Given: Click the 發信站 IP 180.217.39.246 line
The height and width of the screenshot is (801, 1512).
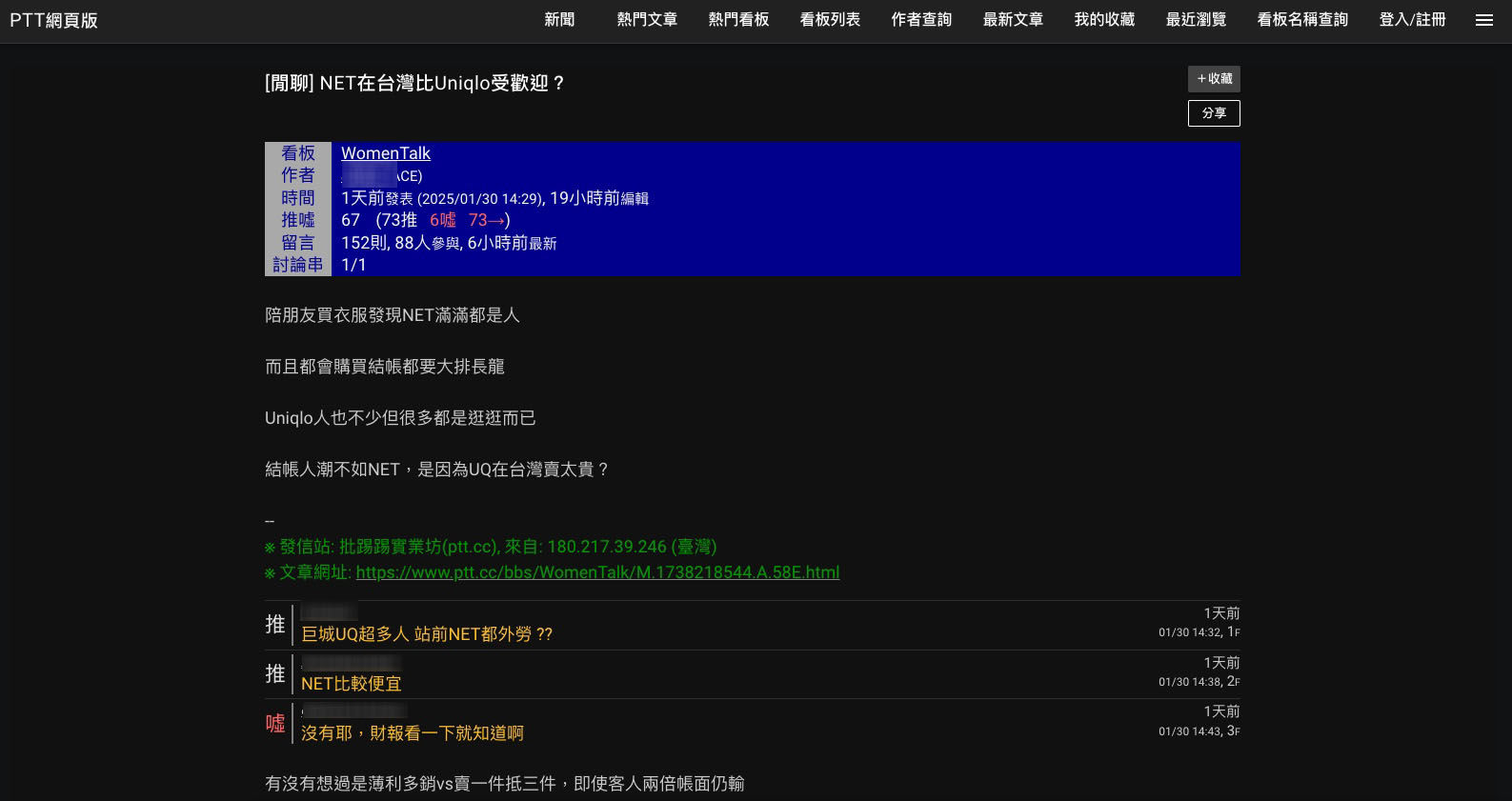Looking at the screenshot, I should (x=491, y=547).
